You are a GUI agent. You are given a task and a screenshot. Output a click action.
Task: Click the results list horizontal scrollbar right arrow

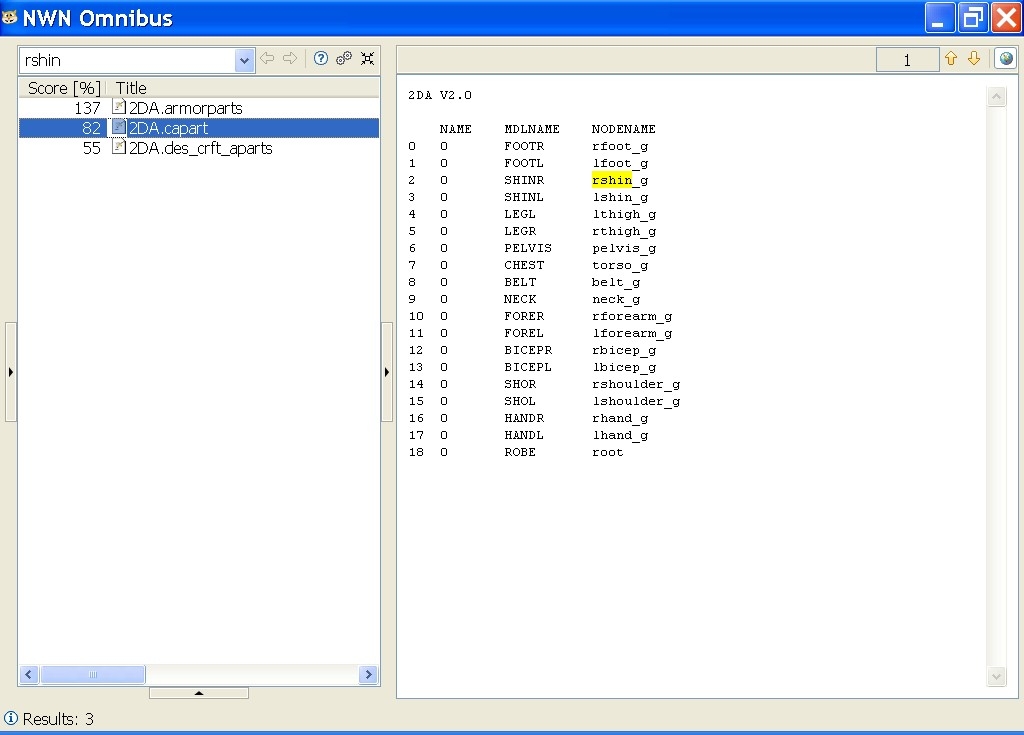[x=368, y=675]
